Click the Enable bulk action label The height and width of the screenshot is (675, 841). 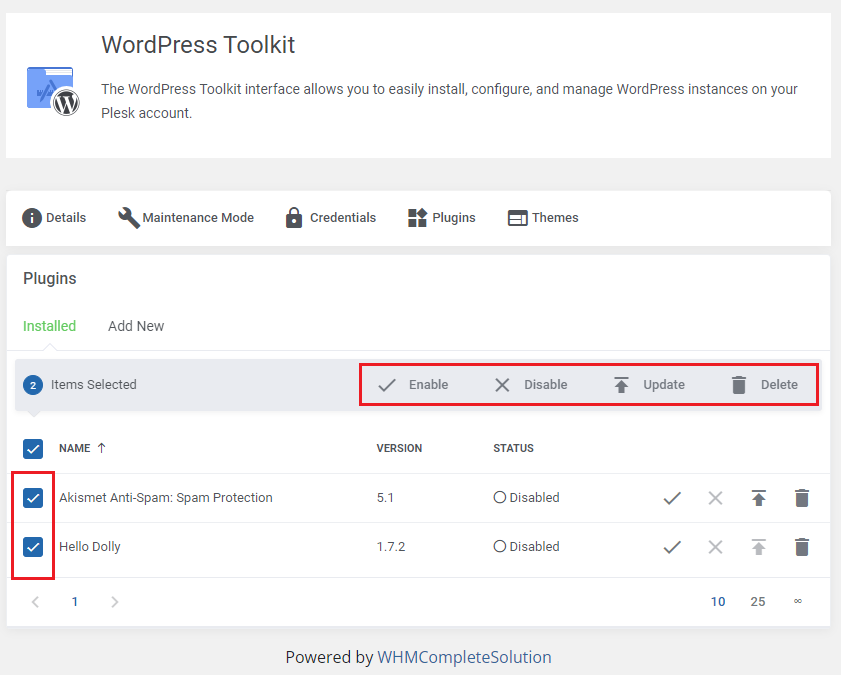point(429,385)
